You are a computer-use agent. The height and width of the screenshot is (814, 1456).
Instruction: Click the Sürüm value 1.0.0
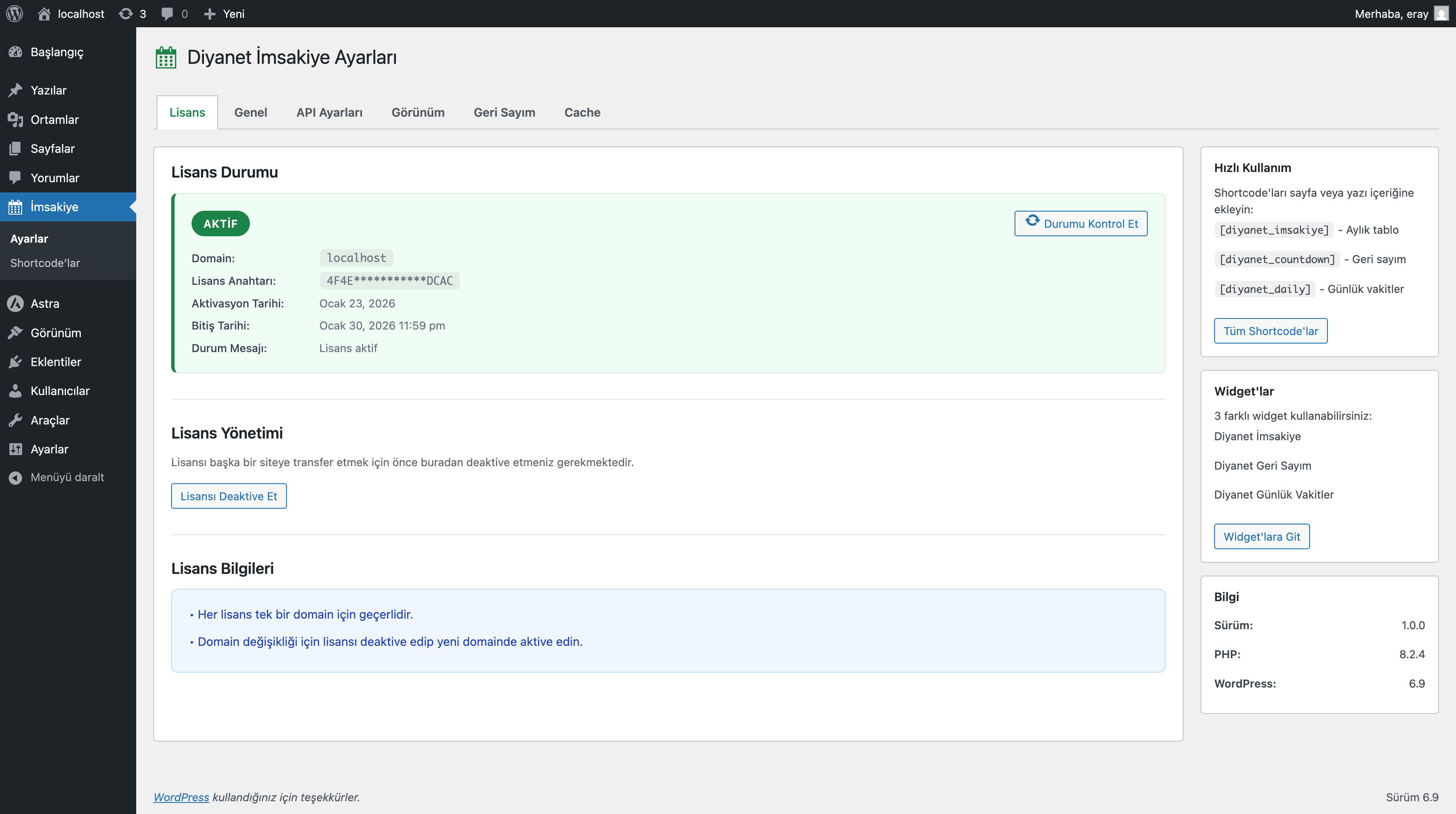tap(1413, 625)
